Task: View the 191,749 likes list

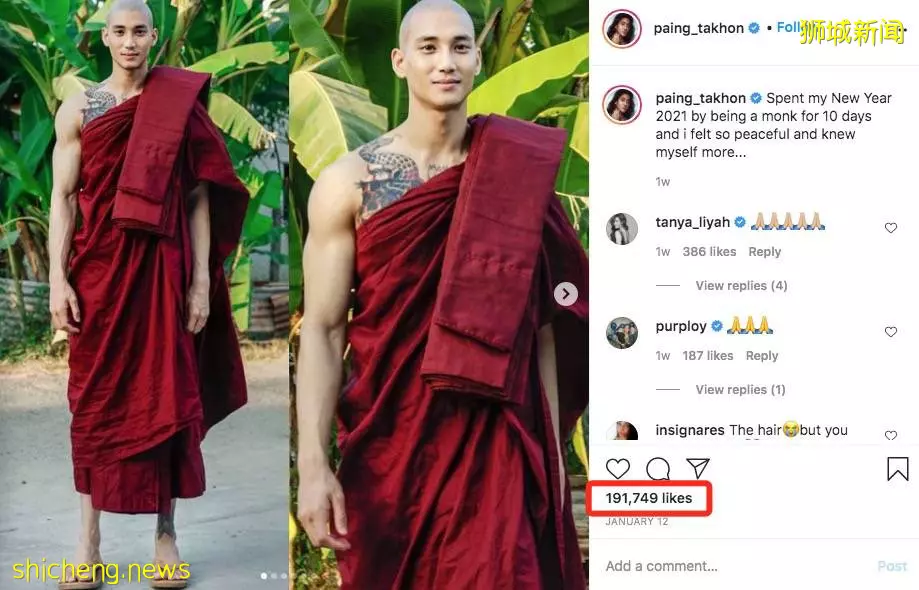Action: (649, 498)
